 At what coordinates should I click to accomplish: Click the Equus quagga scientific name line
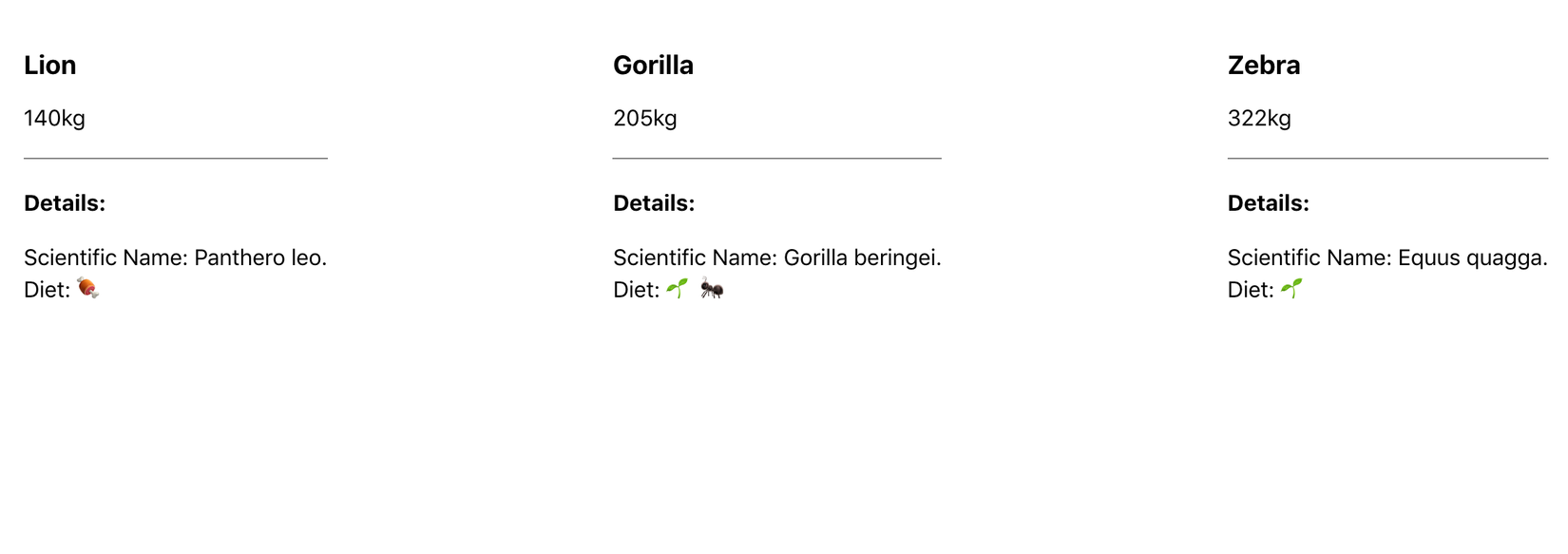pyautogui.click(x=1386, y=258)
